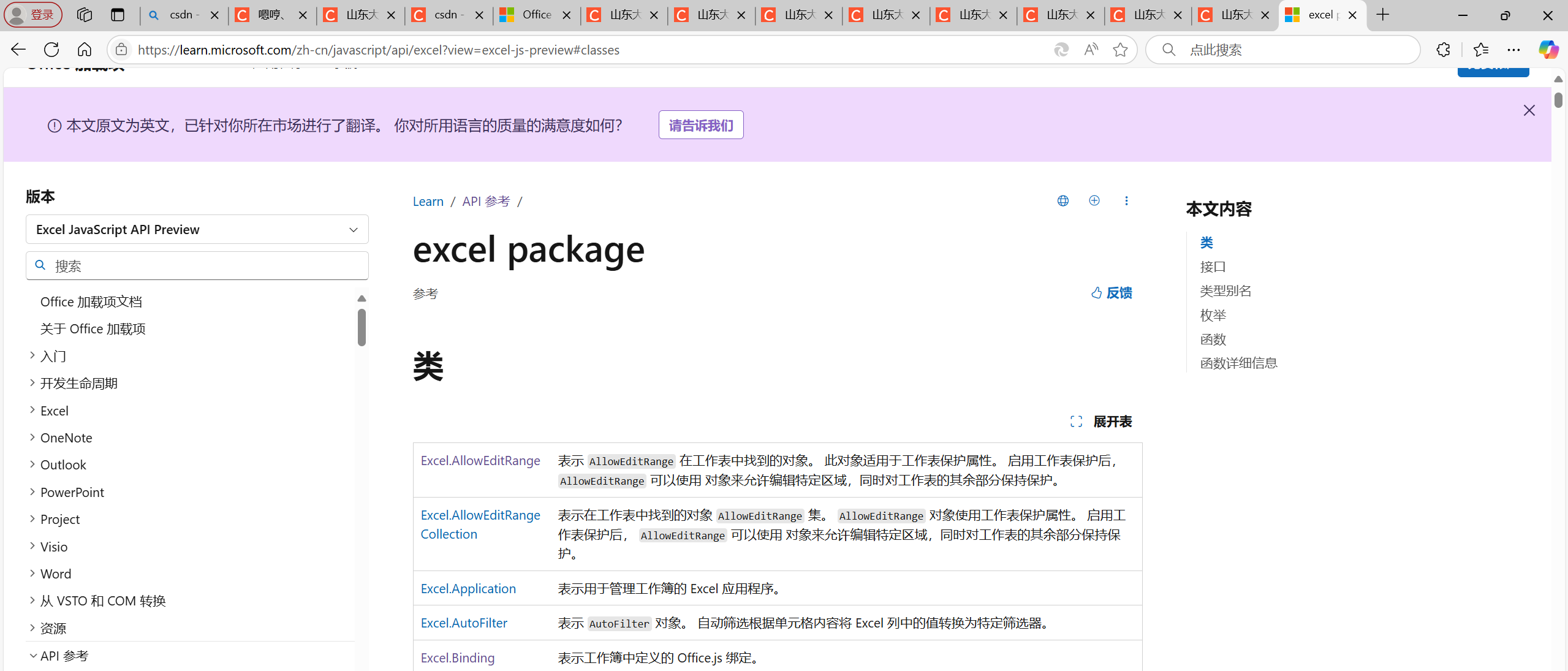Add page to collection plus icon
The image size is (1568, 671).
[x=1094, y=201]
